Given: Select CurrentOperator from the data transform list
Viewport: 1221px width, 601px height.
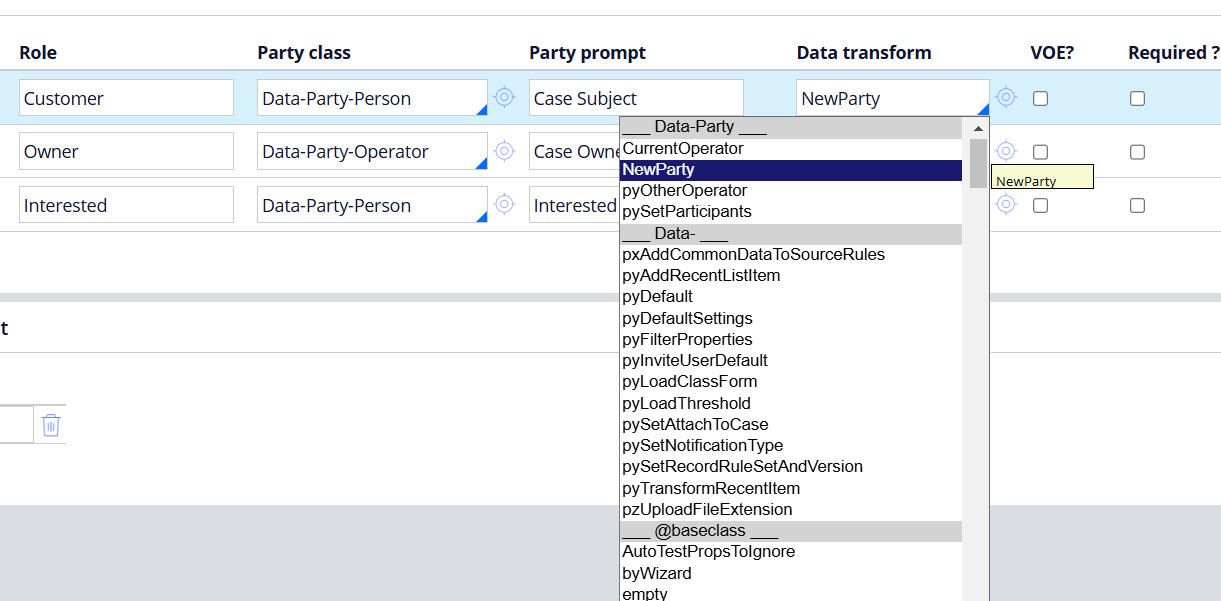Looking at the screenshot, I should point(684,148).
